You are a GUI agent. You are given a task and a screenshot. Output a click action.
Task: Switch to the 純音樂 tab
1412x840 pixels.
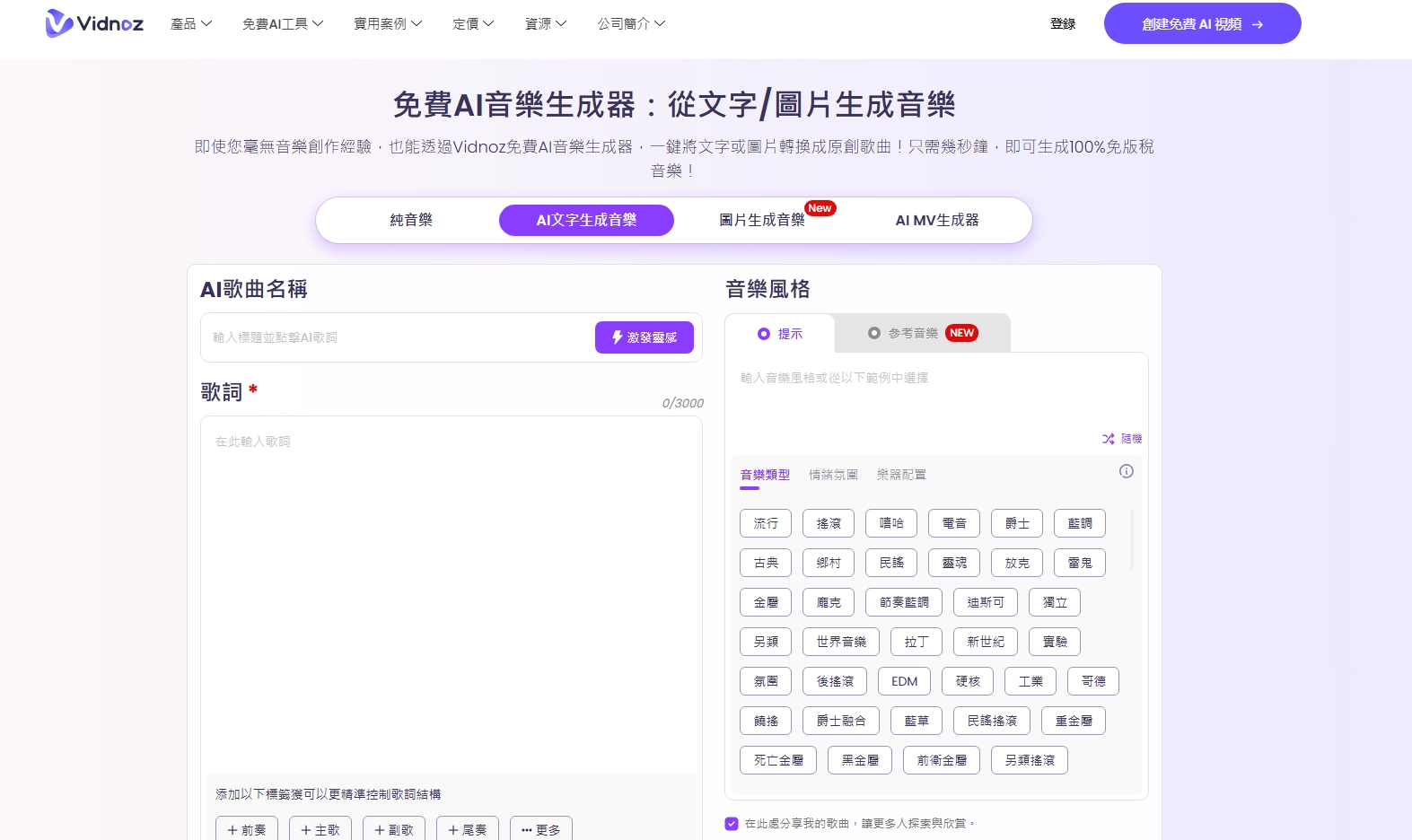[x=411, y=220]
